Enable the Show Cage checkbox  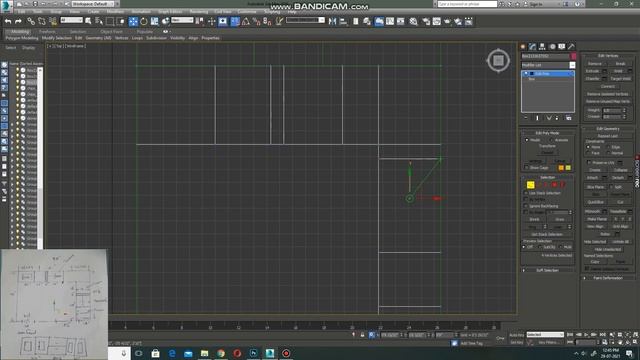[x=527, y=168]
